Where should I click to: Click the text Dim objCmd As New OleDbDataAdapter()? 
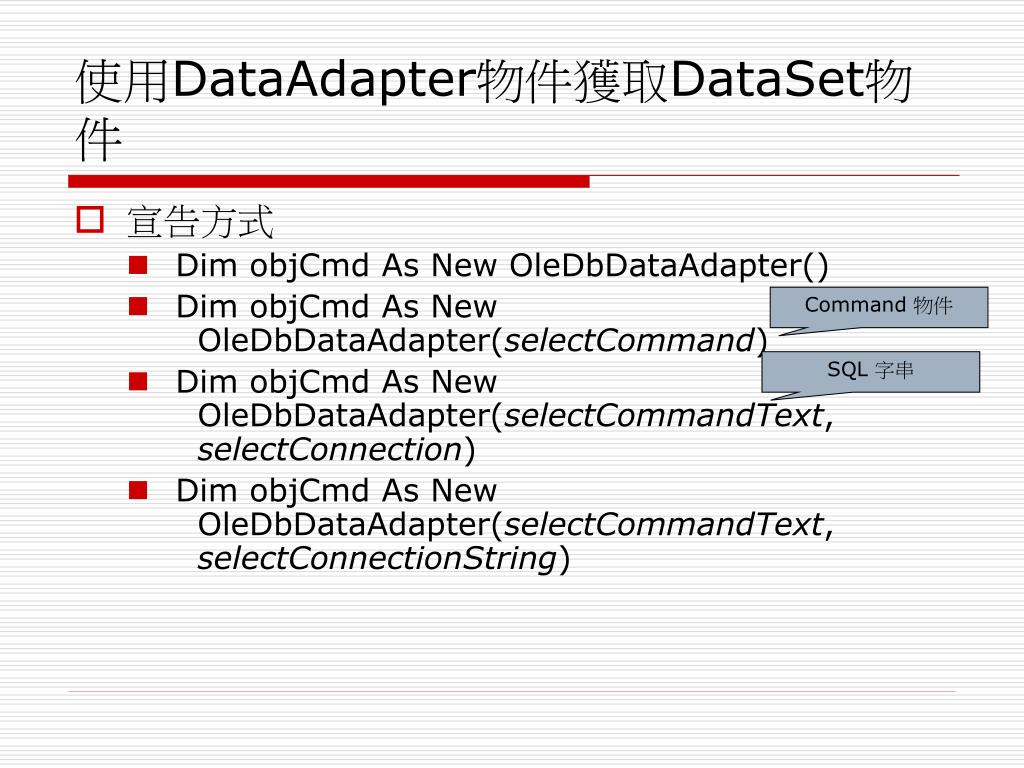(x=502, y=265)
